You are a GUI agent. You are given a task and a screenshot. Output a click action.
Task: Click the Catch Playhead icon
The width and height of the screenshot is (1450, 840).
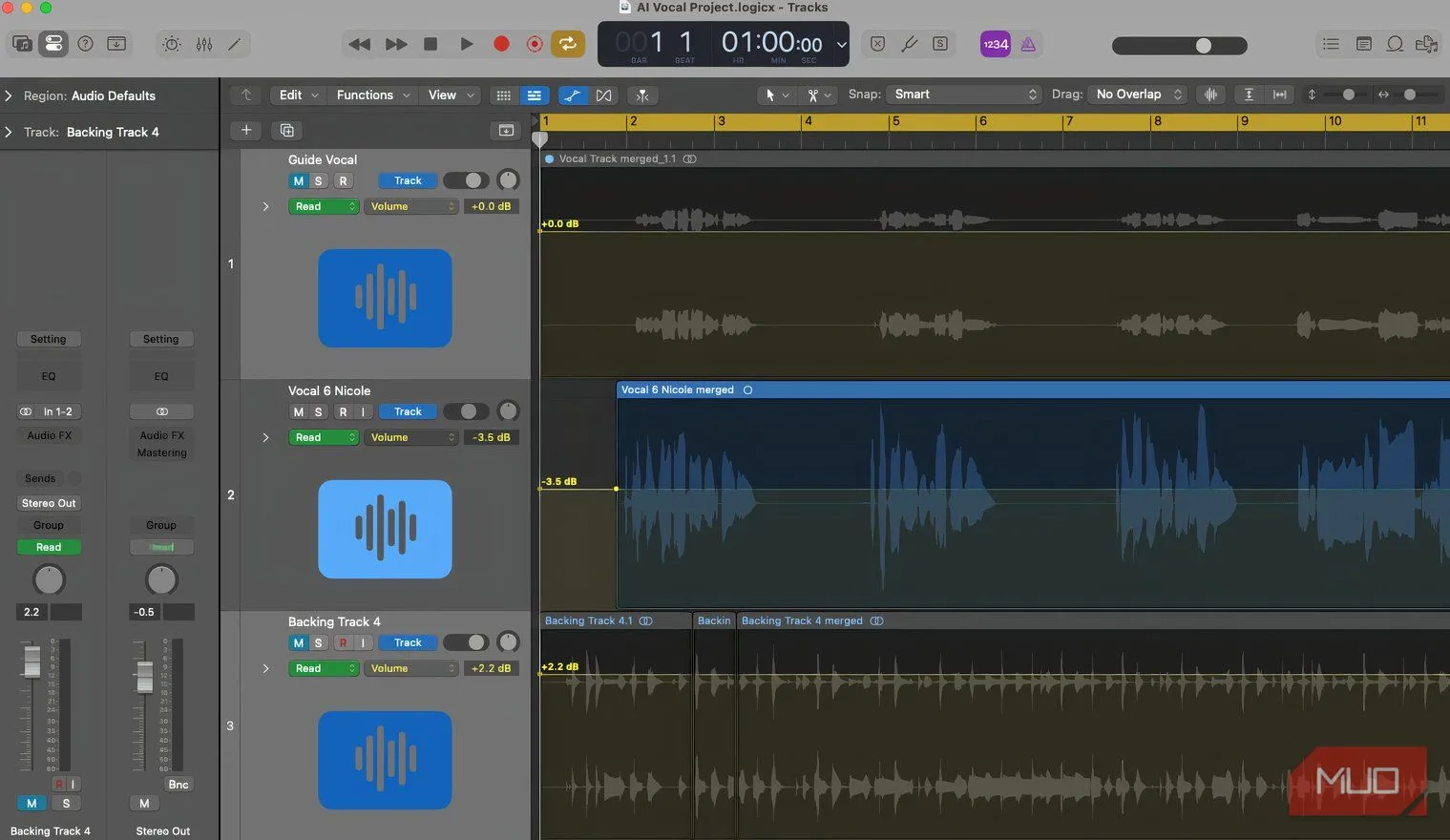(642, 94)
